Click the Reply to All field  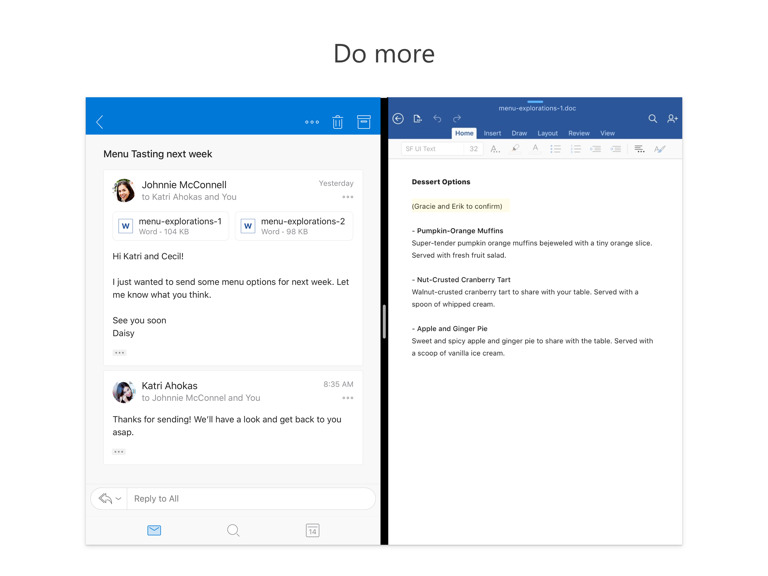[x=250, y=498]
